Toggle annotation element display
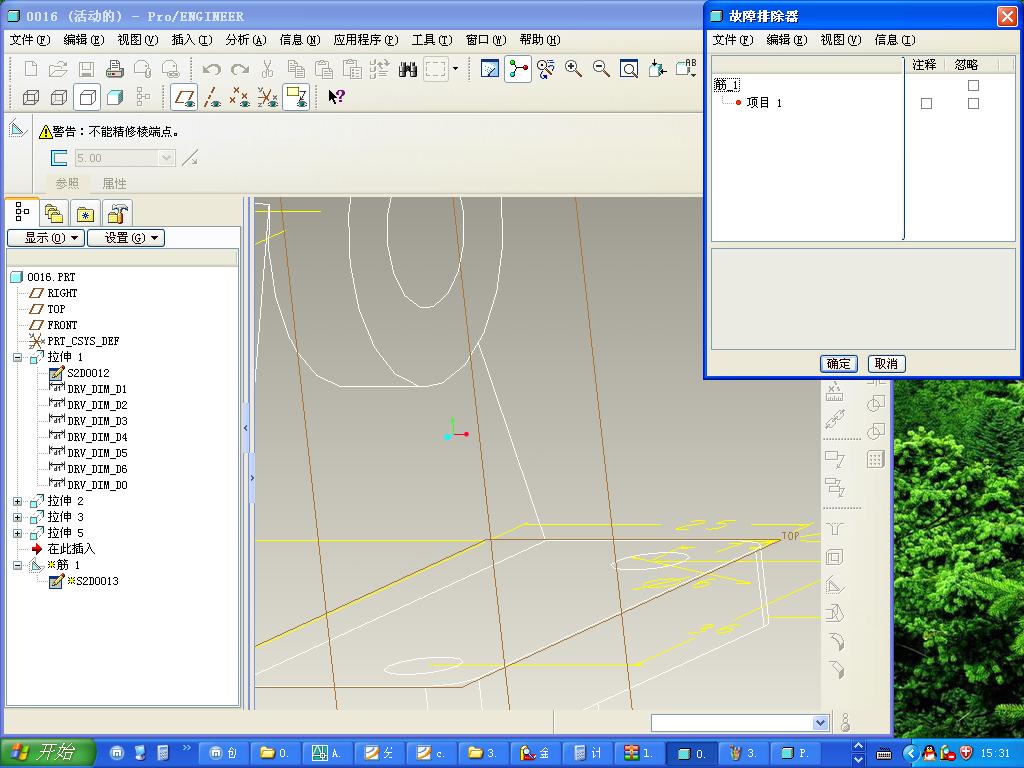1024x768 pixels. click(296, 97)
